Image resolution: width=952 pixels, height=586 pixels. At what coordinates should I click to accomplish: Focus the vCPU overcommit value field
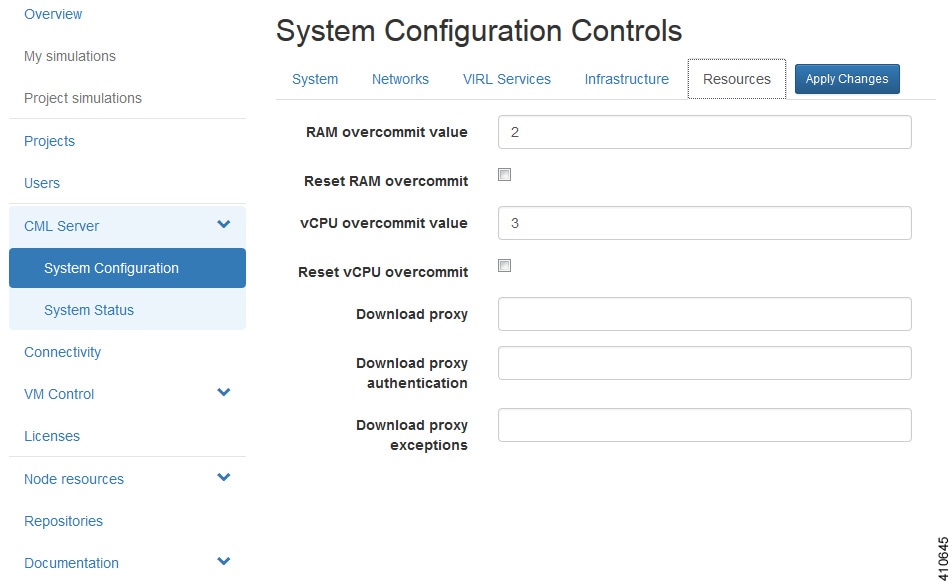704,223
